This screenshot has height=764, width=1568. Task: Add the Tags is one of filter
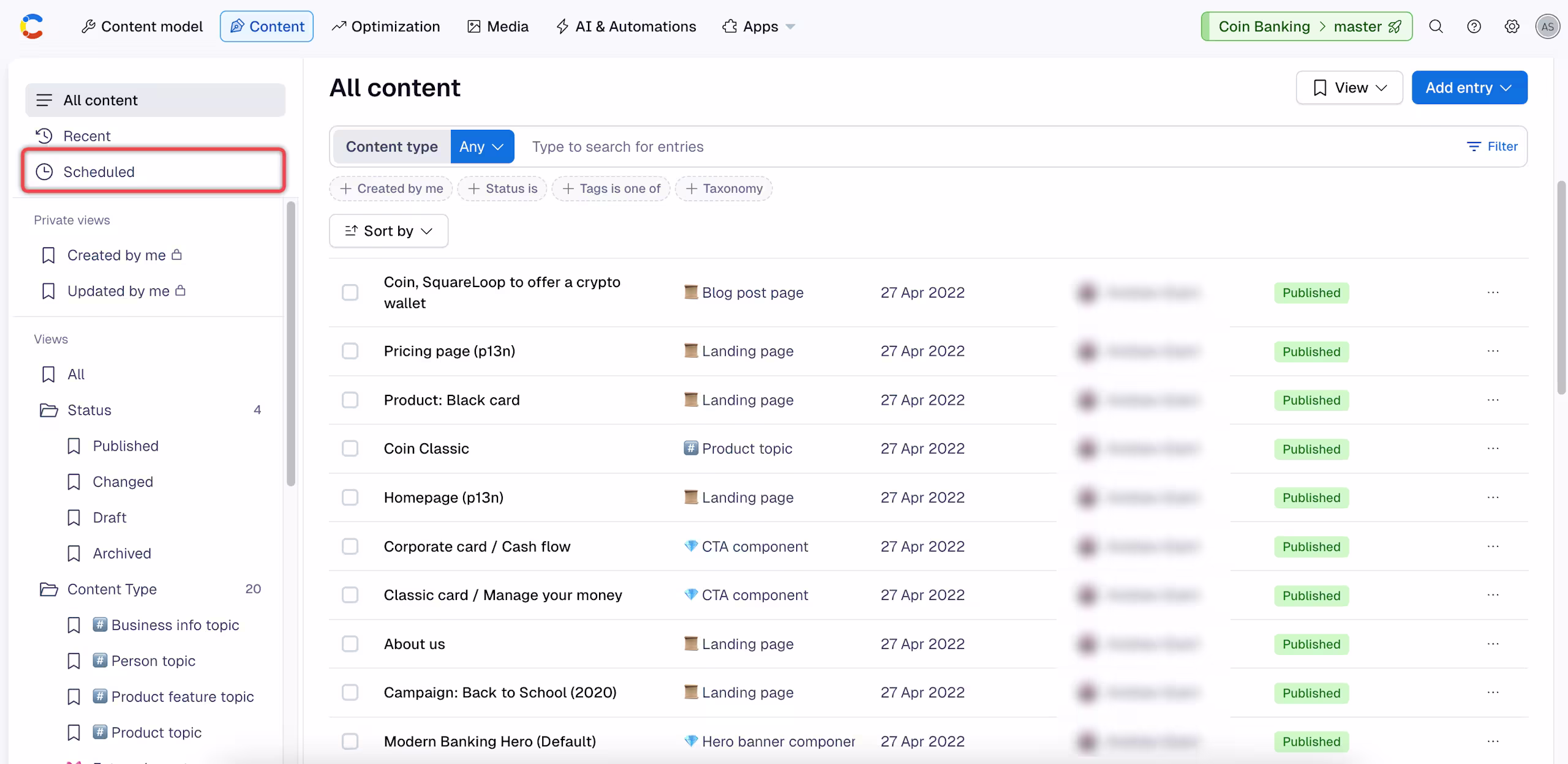pyautogui.click(x=611, y=189)
